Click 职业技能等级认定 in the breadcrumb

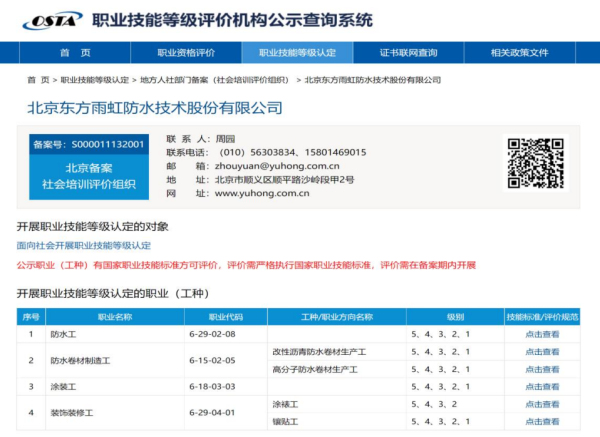95,79
